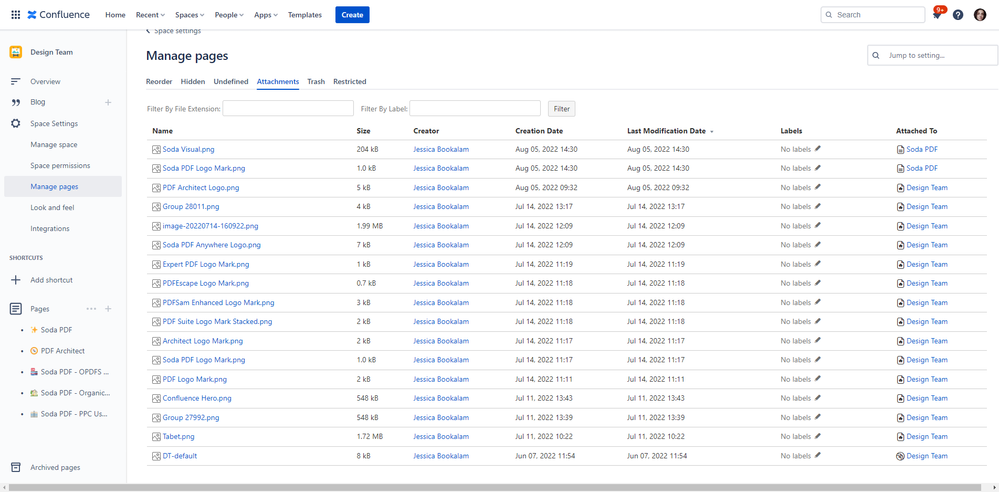
Task: Open the app switcher grid icon
Action: [15, 15]
